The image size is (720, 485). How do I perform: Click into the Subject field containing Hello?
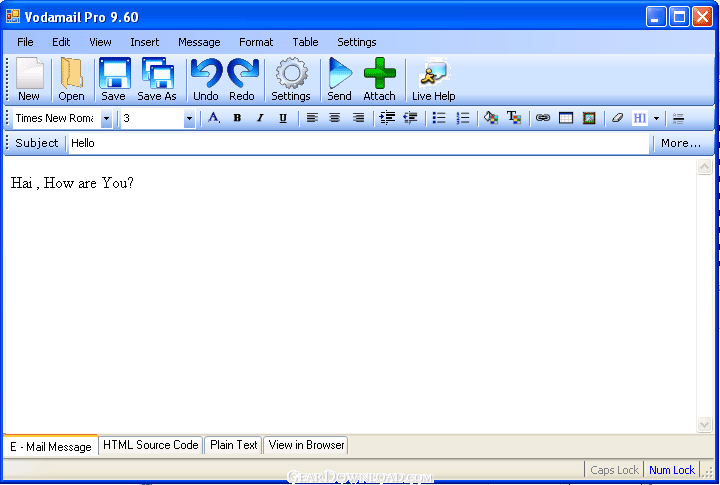(359, 143)
